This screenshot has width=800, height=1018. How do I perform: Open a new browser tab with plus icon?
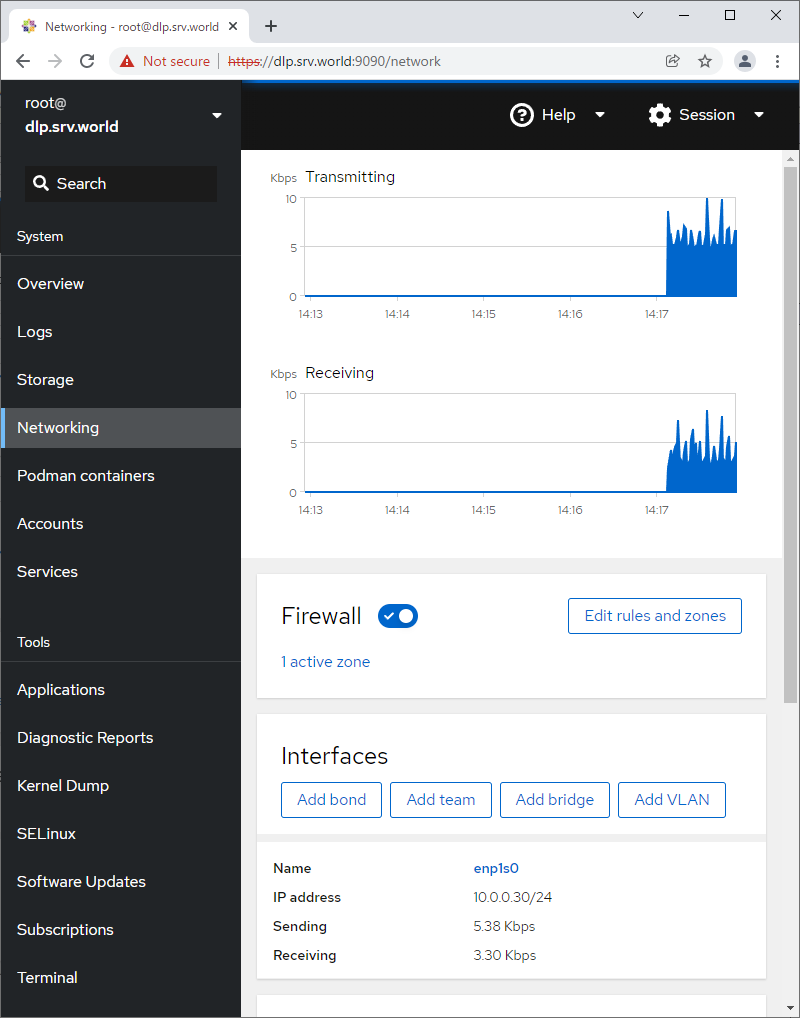[270, 27]
